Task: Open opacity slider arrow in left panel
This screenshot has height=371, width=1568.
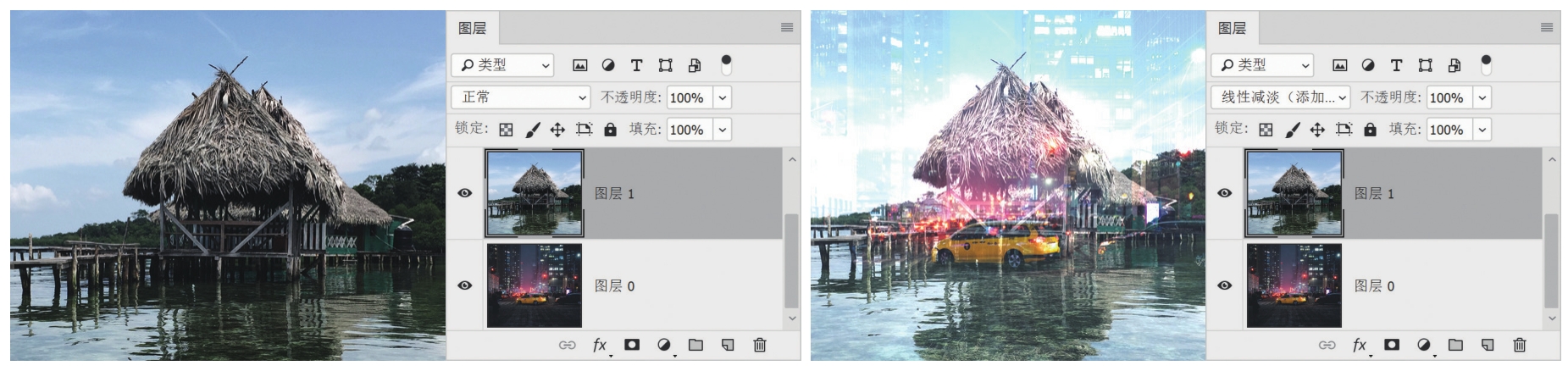Action: tap(723, 97)
